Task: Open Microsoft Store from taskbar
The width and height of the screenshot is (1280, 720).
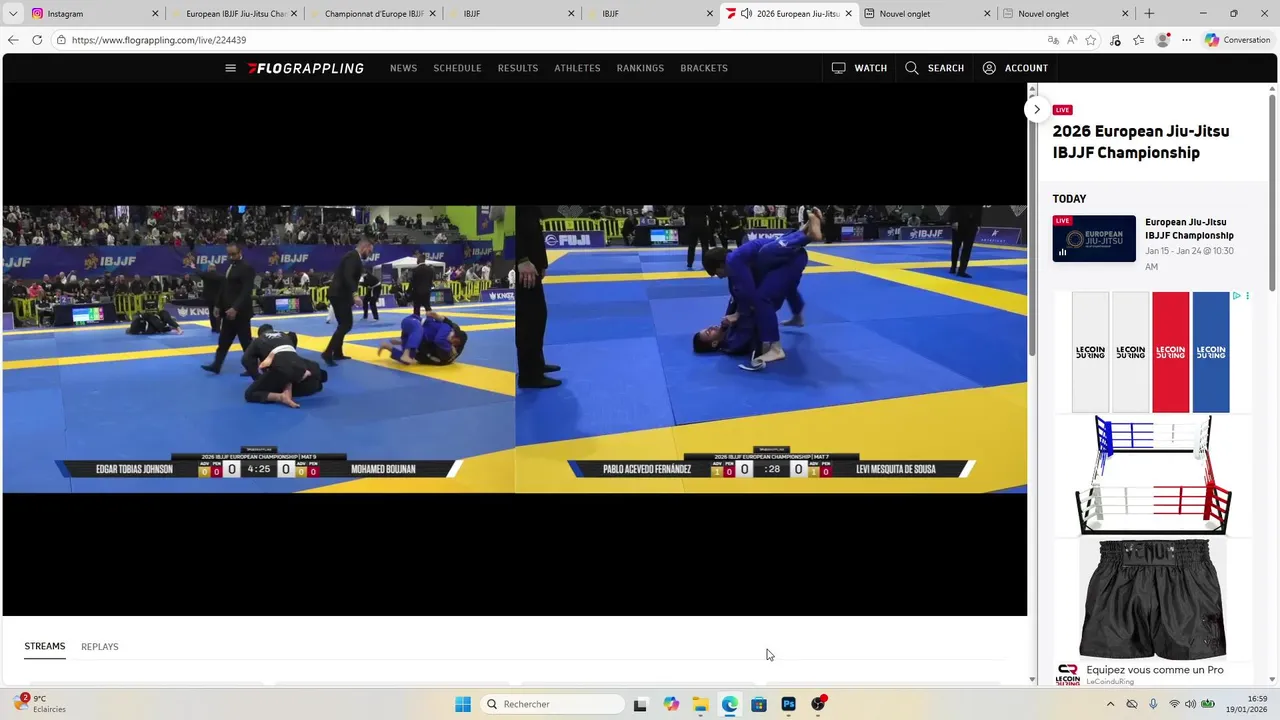Action: click(759, 704)
